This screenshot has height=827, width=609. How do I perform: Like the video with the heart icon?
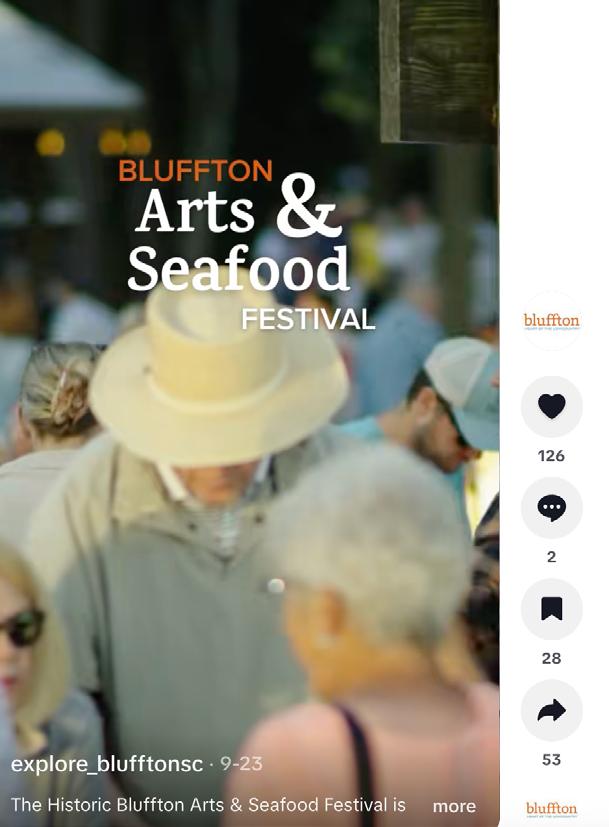[552, 406]
